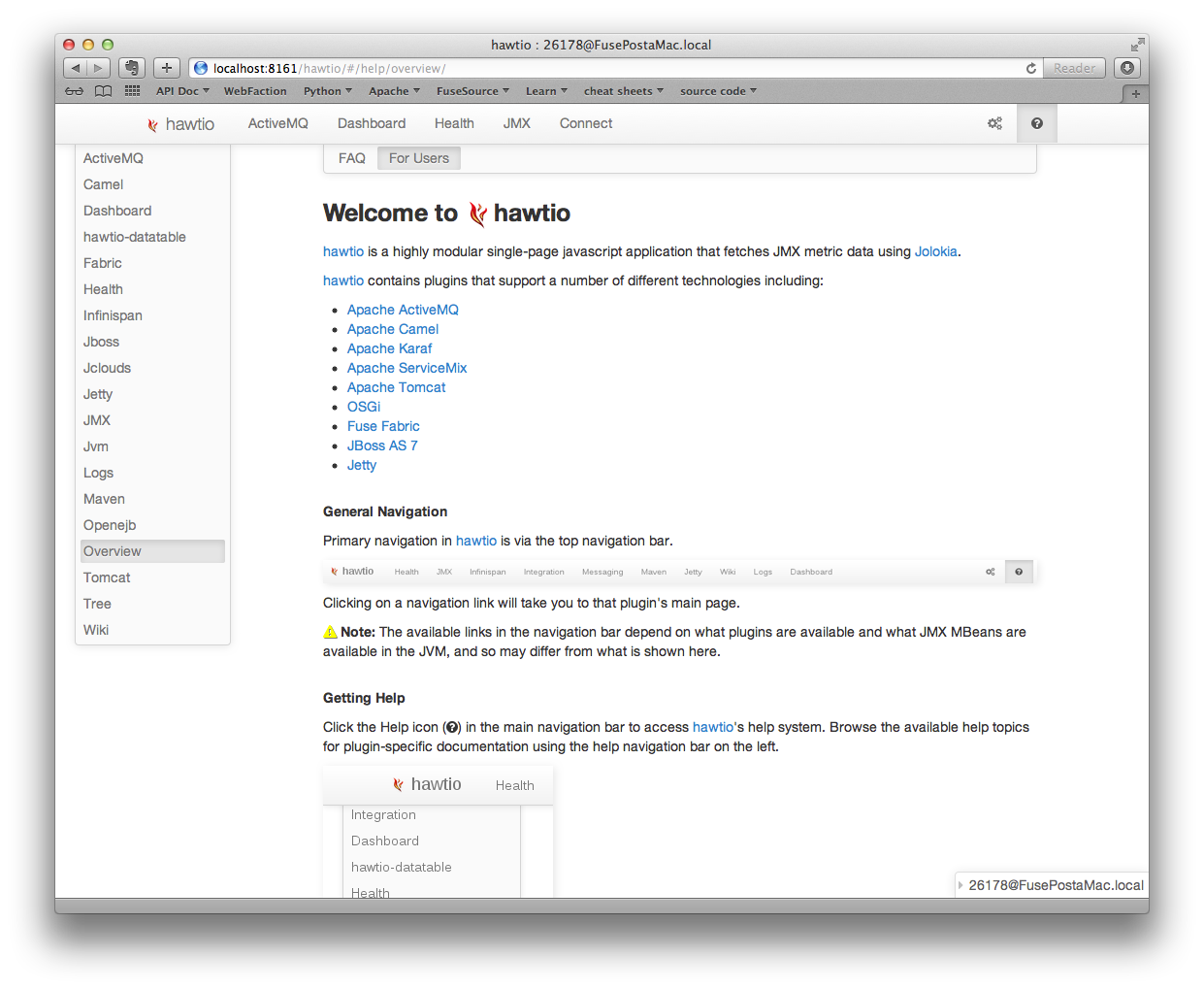The height and width of the screenshot is (990, 1204).
Task: Open the Apache Tomcat link
Action: click(x=396, y=387)
